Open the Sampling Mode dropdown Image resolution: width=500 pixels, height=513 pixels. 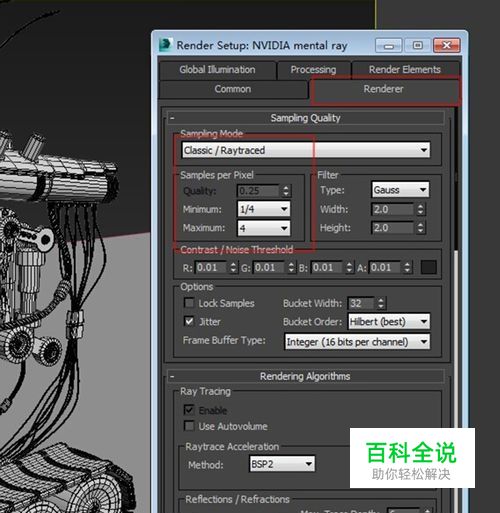(x=306, y=150)
